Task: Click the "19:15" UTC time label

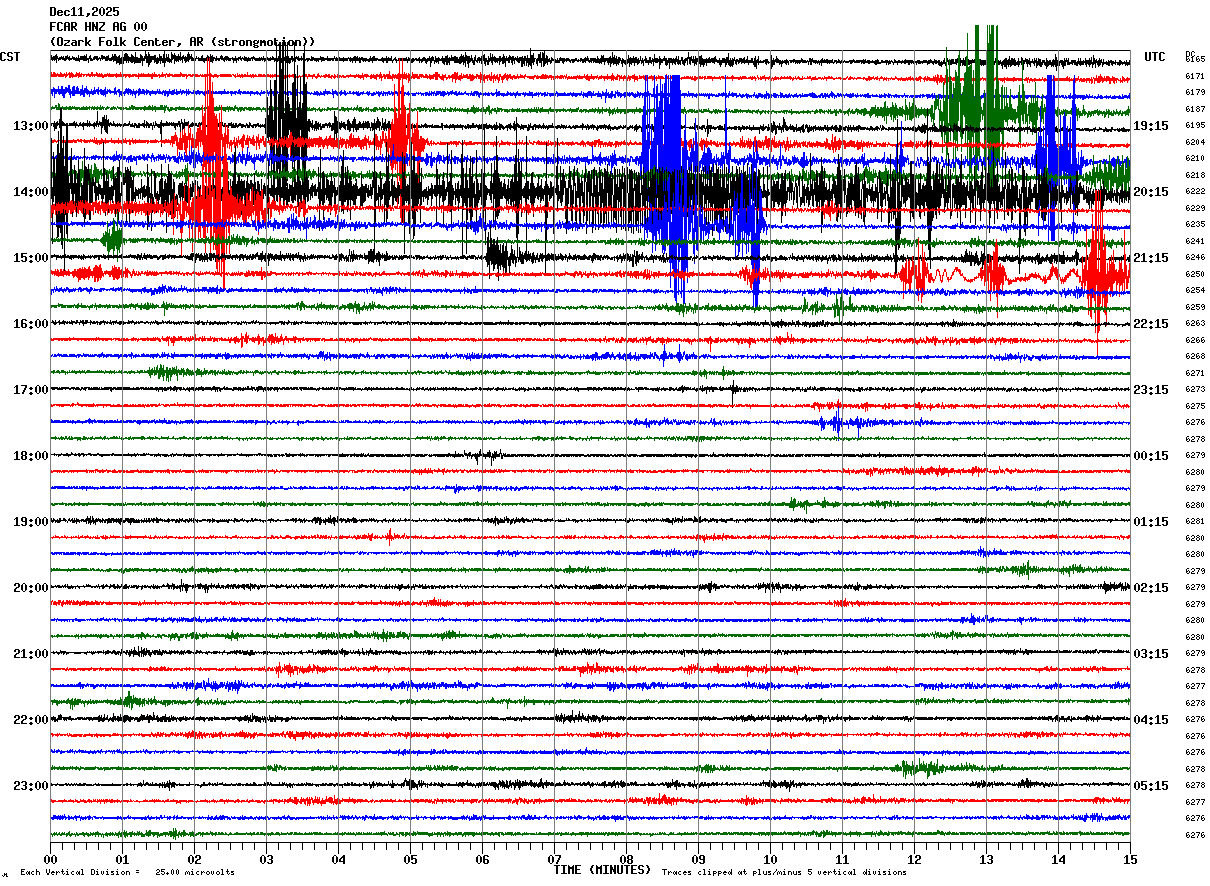Action: pyautogui.click(x=1151, y=126)
